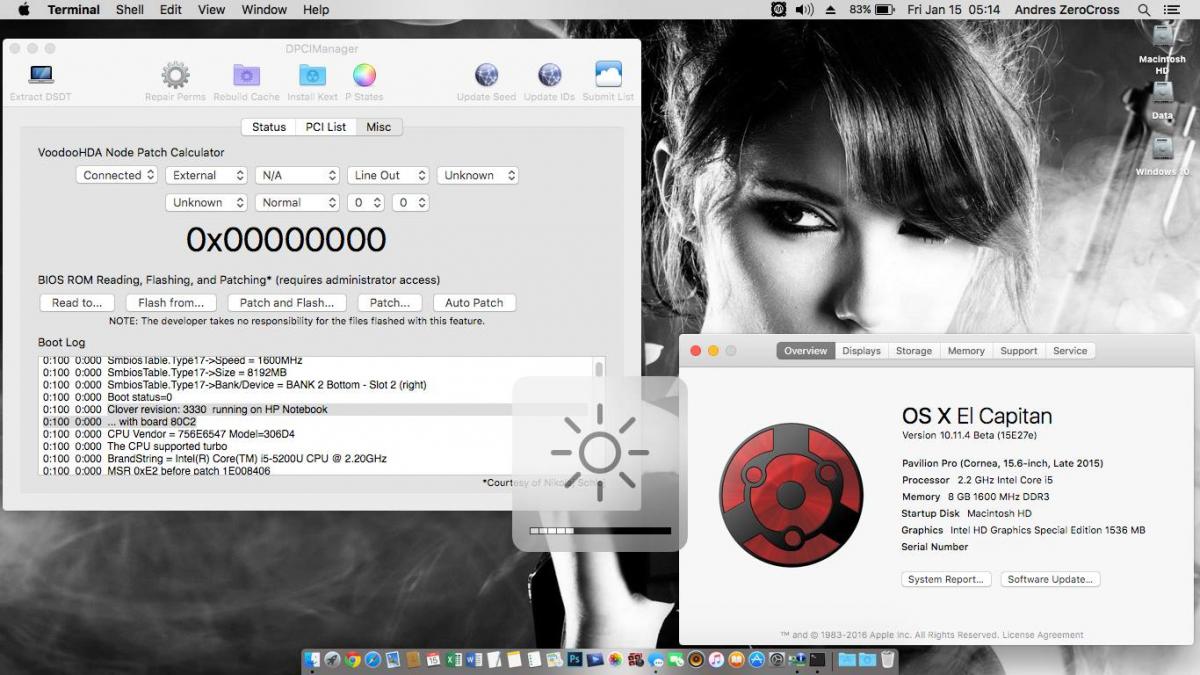
Task: Open Photos app from the Dock
Action: pyautogui.click(x=614, y=660)
